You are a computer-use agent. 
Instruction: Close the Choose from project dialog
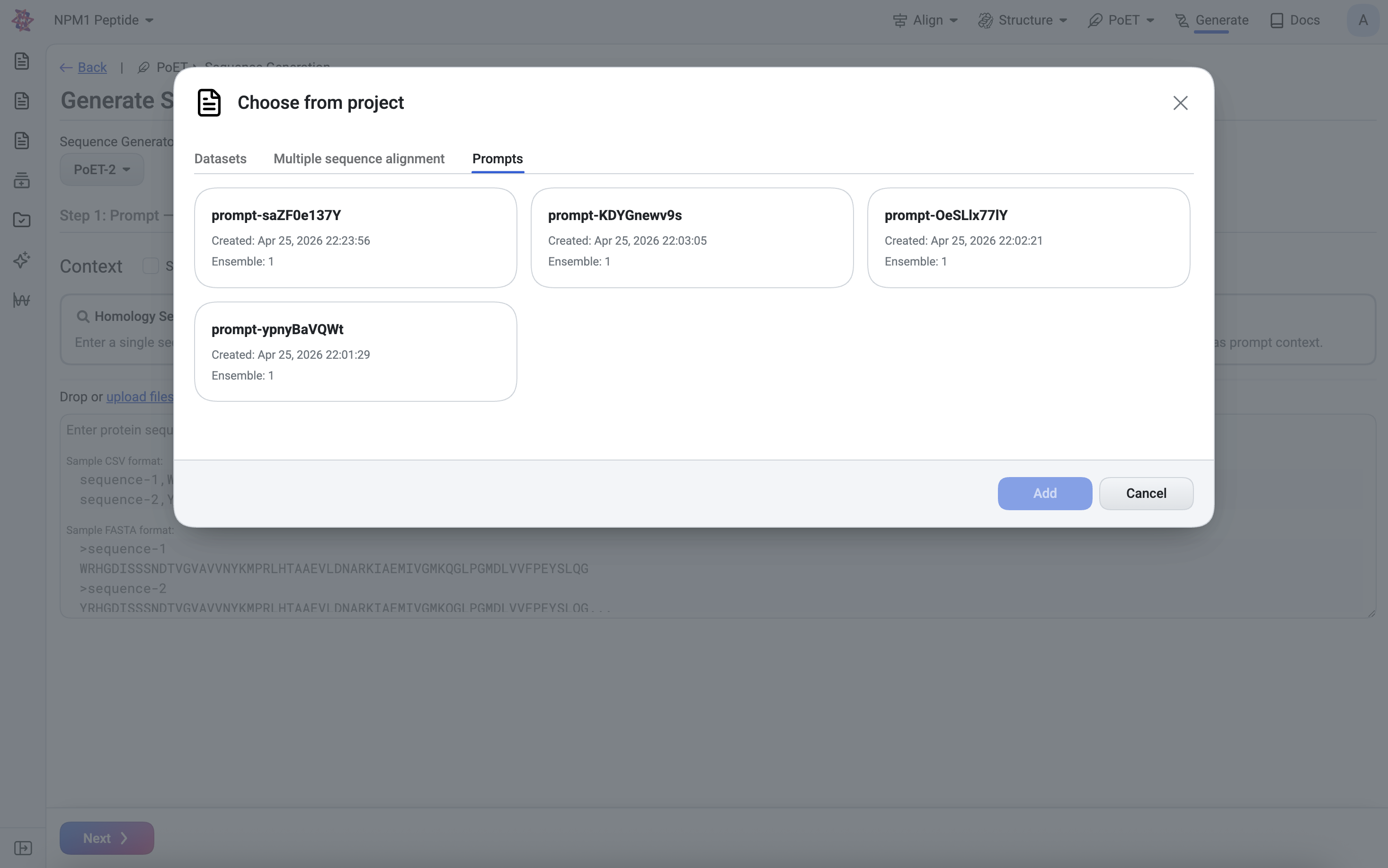1180,103
